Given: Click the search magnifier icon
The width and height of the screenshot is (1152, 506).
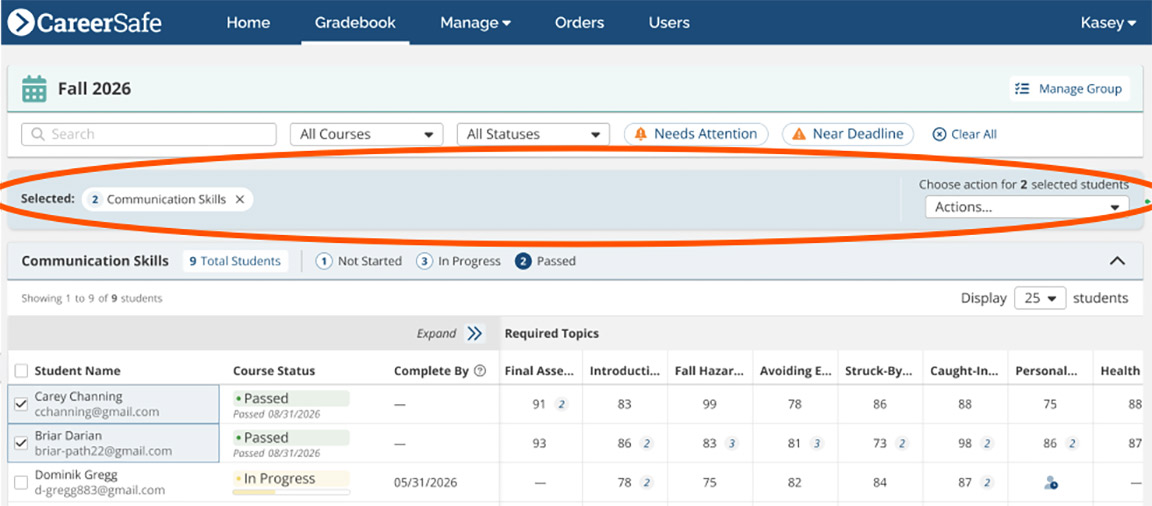Looking at the screenshot, I should (37, 134).
